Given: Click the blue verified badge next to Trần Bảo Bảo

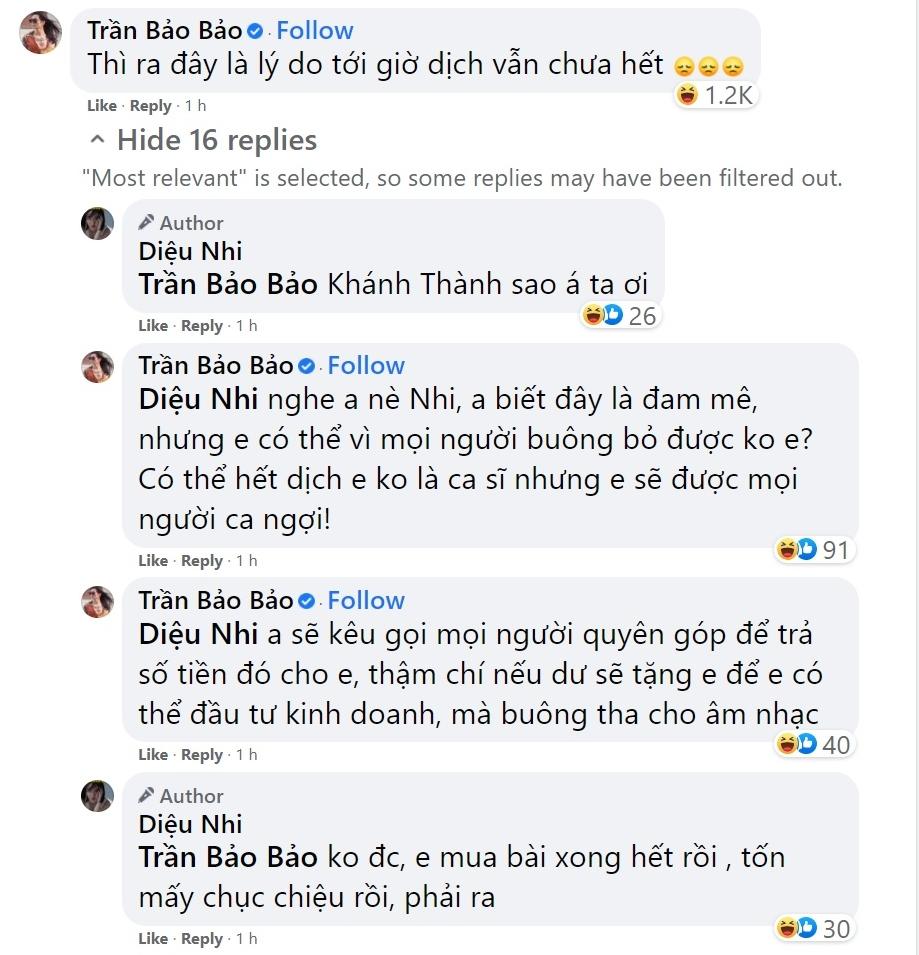Looking at the screenshot, I should 255,30.
